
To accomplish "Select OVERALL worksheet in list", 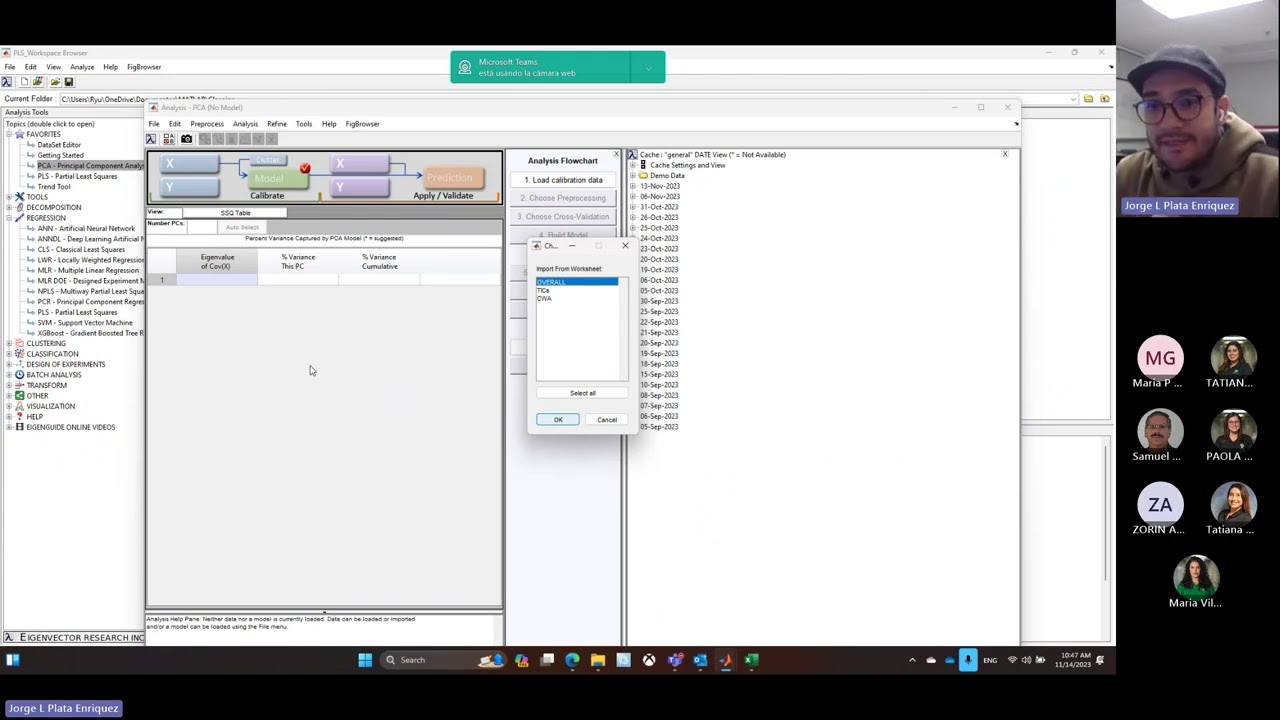I will click(x=577, y=282).
